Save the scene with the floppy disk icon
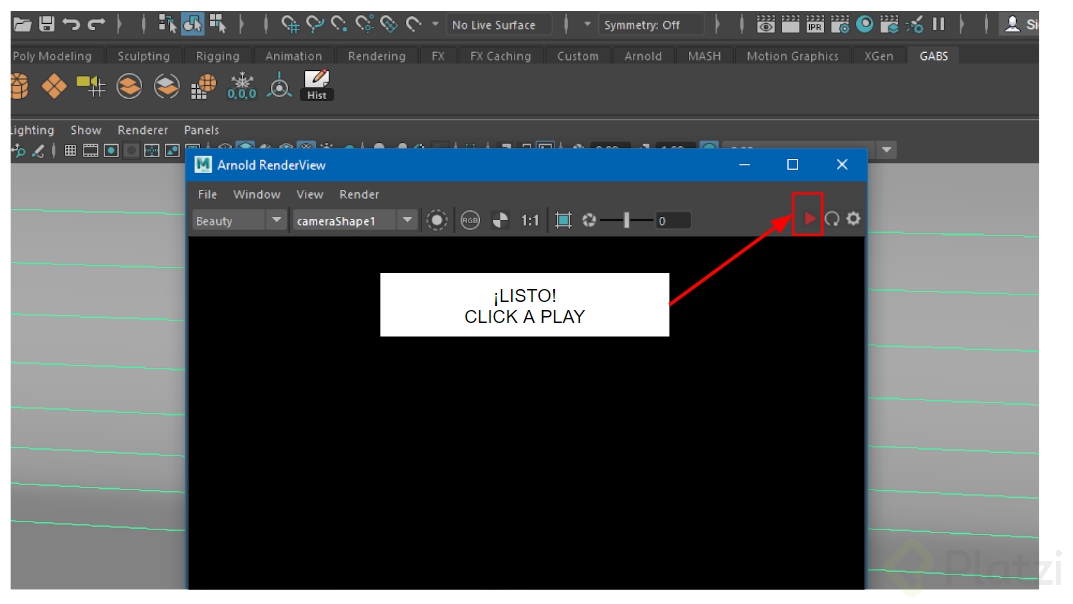 coord(47,25)
